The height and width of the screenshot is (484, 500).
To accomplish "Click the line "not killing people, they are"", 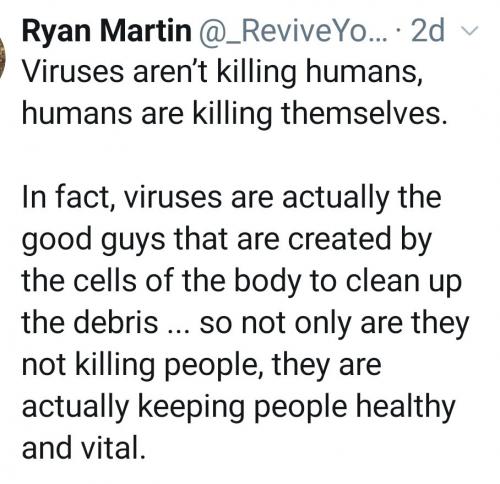I will (x=202, y=365).
